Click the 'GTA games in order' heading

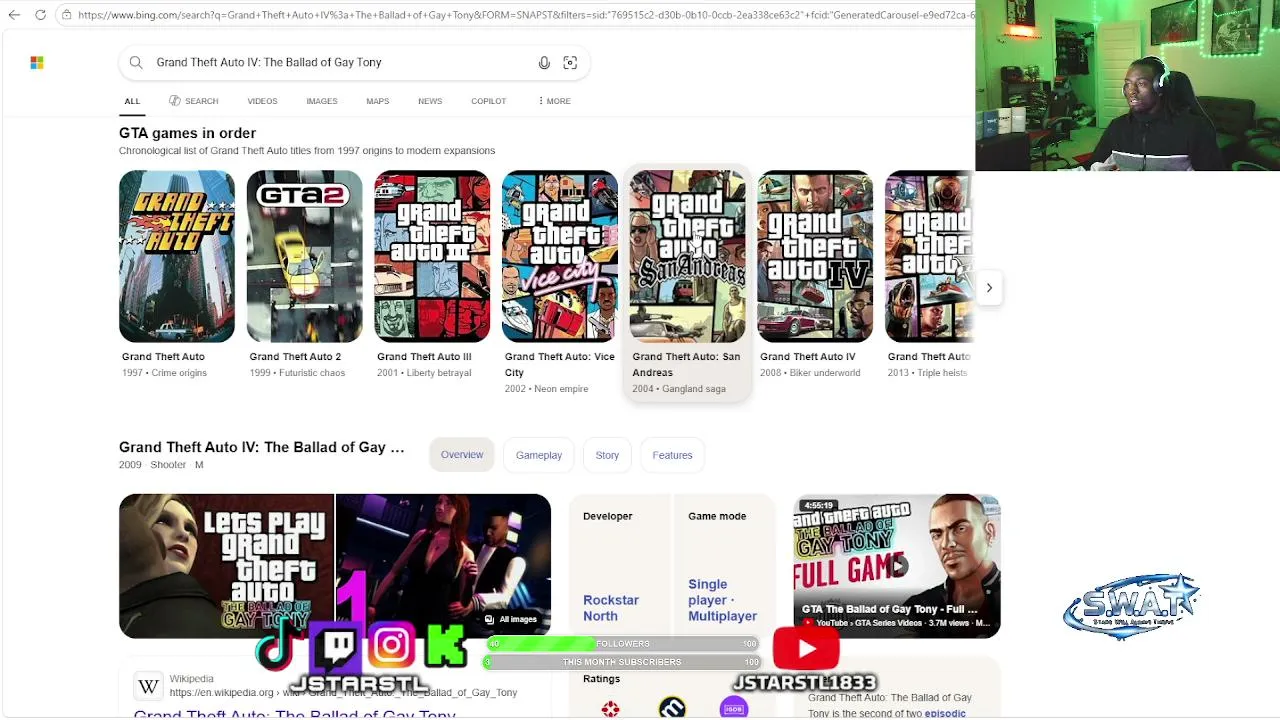pos(187,133)
